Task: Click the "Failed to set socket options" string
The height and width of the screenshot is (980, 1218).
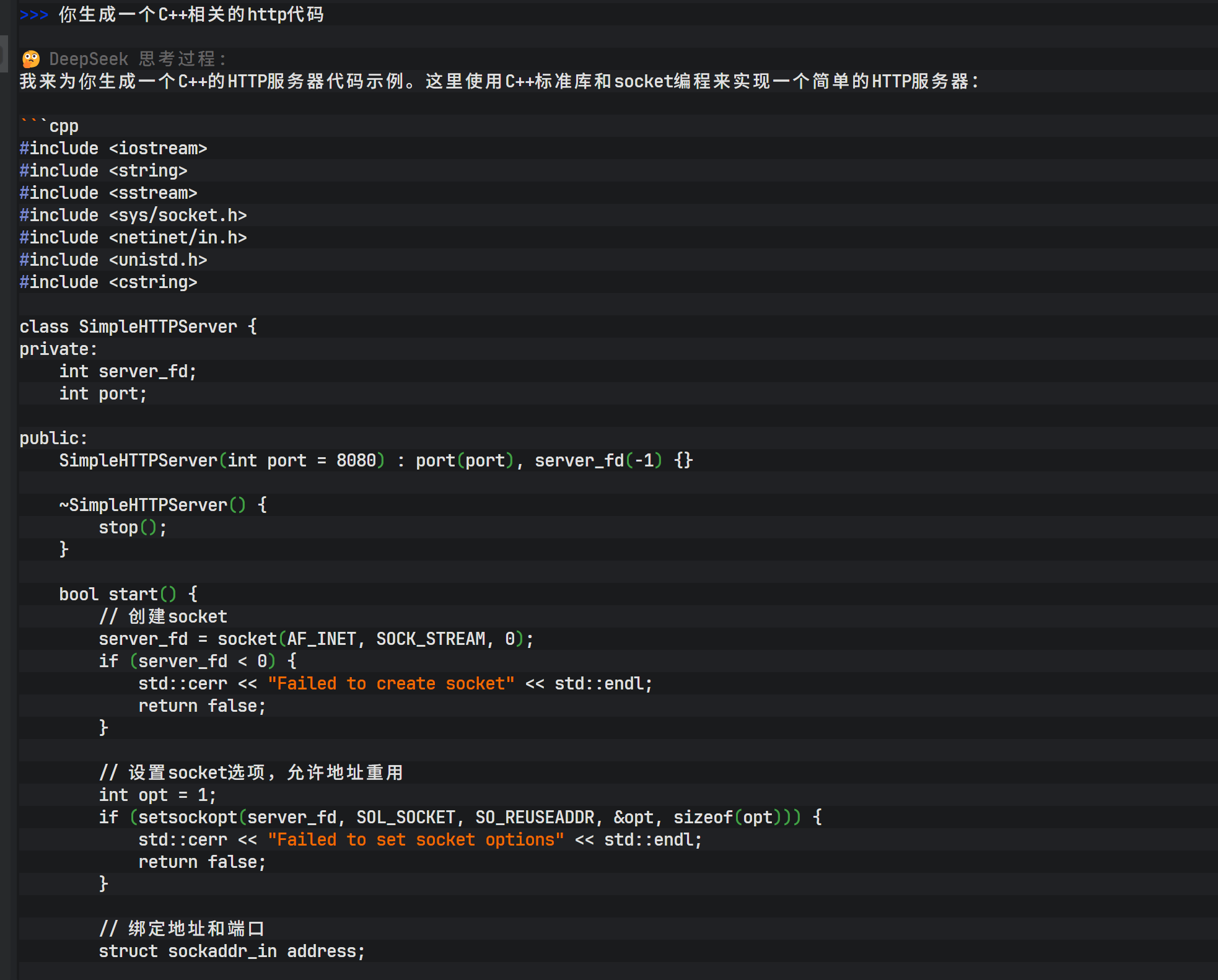Action: tap(416, 840)
